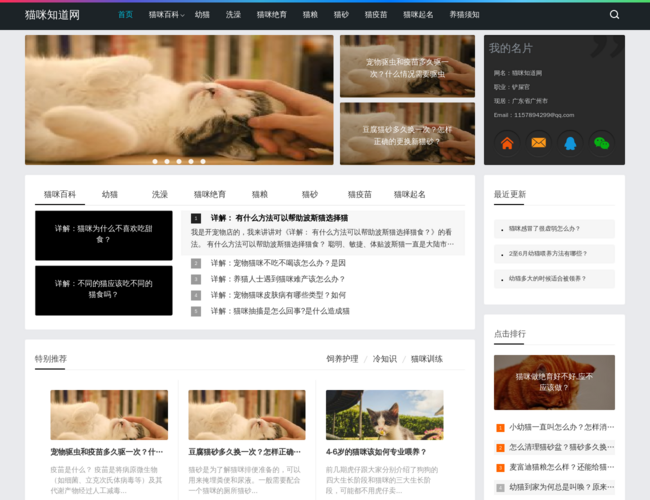
Task: Open 豆腐猫砂多久换一次 banner tile
Action: [x=407, y=134]
